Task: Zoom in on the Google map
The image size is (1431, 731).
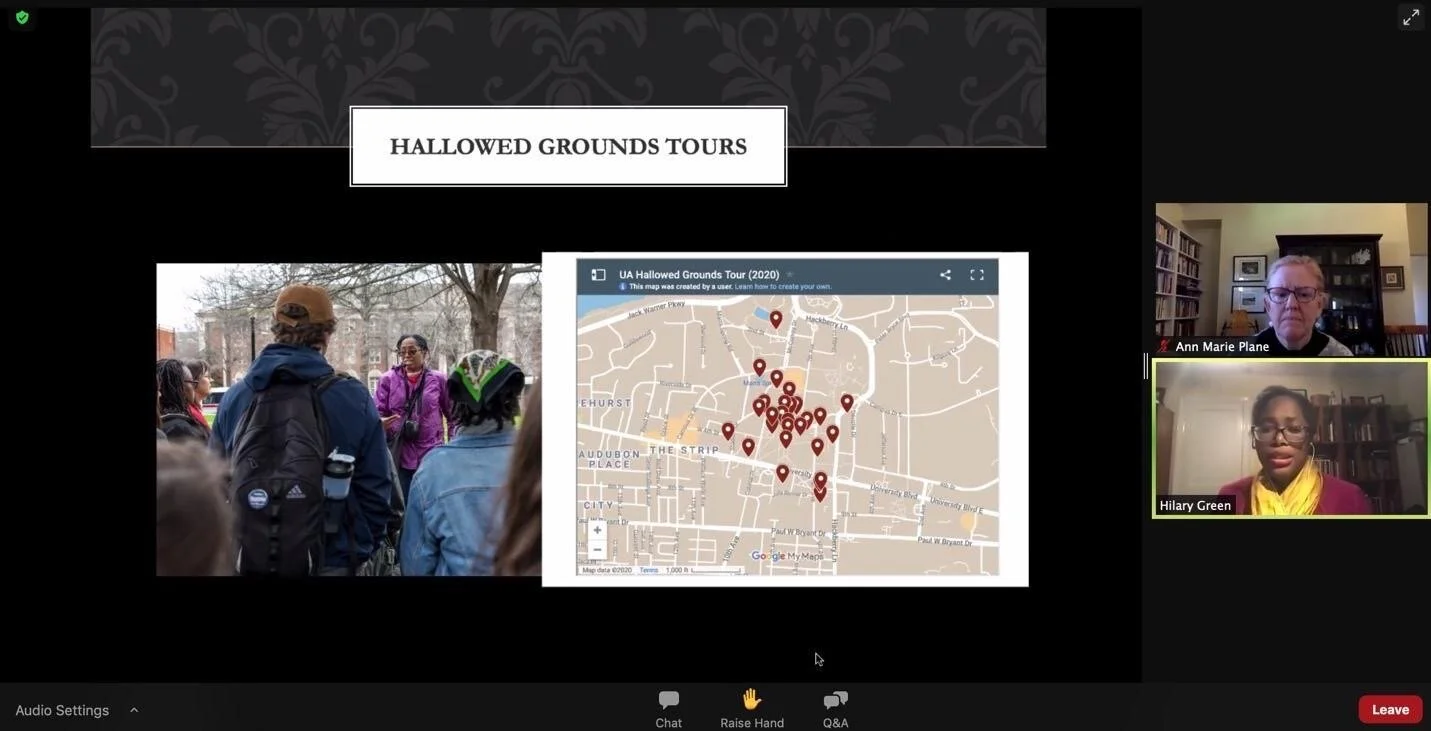Action: pos(594,528)
